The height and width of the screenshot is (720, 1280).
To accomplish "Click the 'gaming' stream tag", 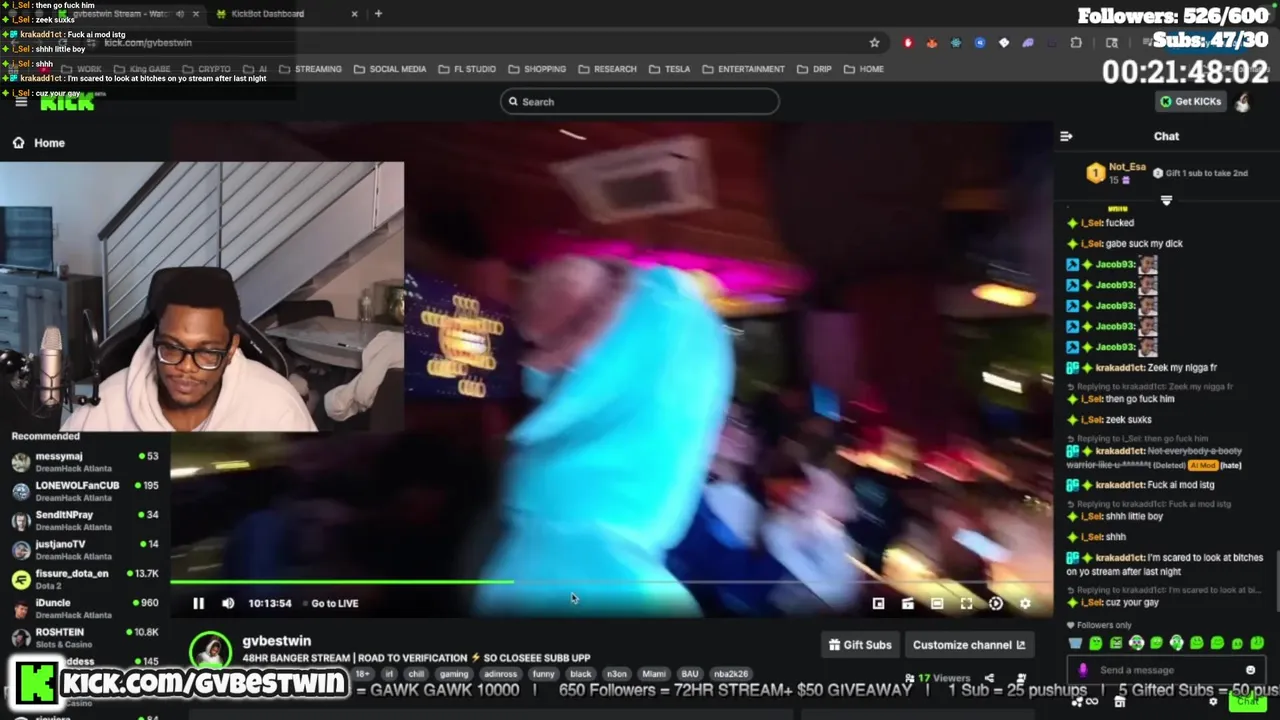I will click(x=454, y=674).
